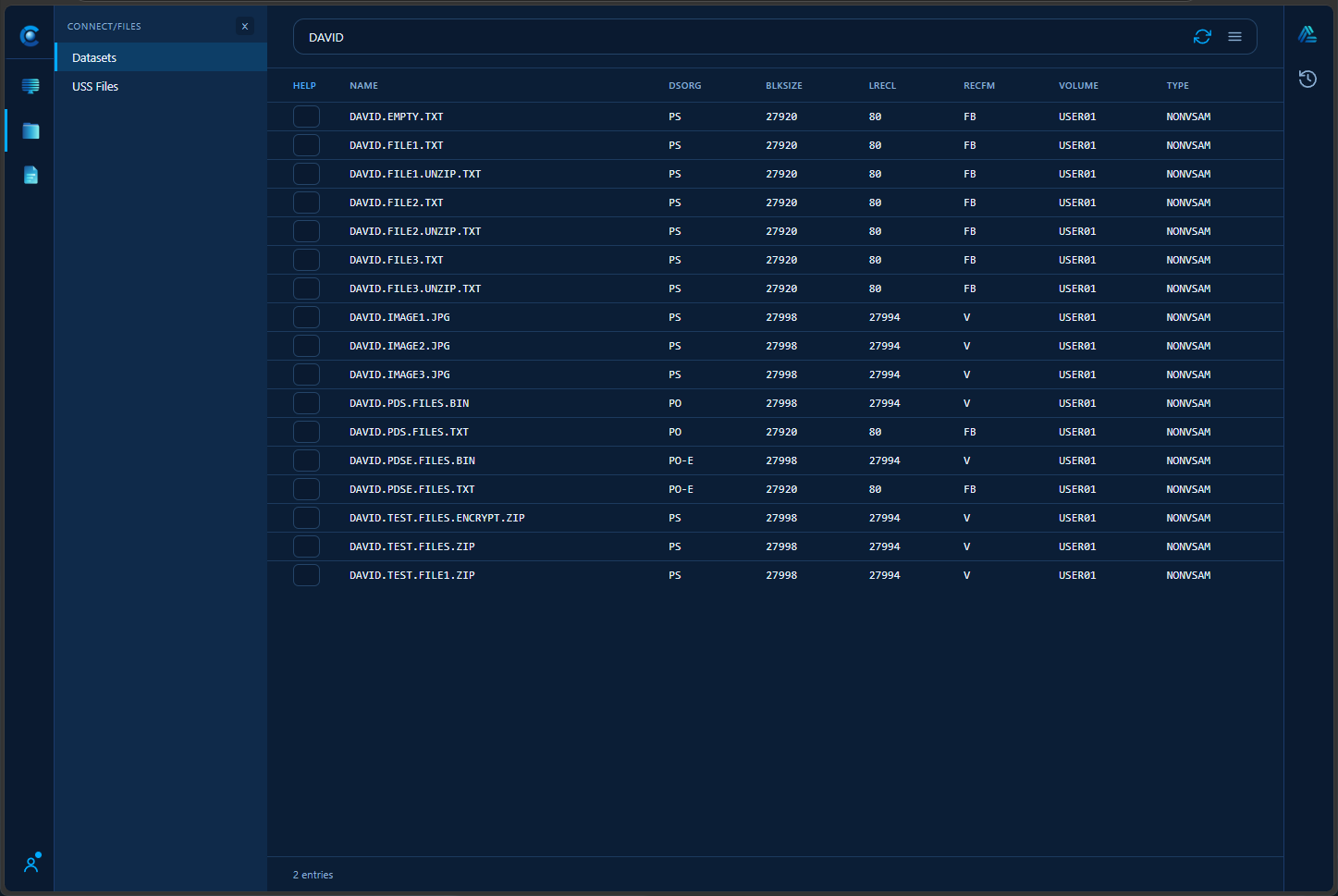Click the app logo icon in the left rail

pyautogui.click(x=30, y=36)
